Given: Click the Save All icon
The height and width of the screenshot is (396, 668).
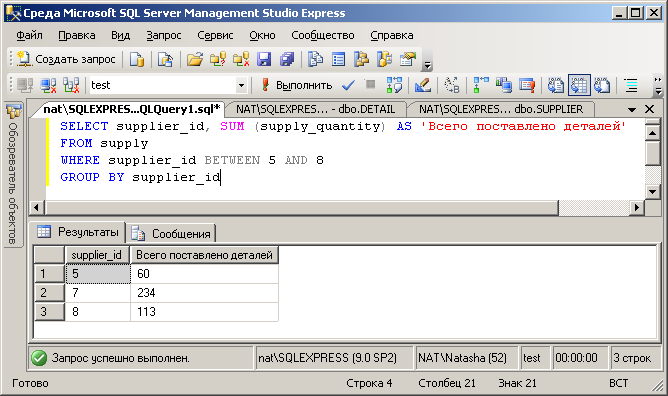Looking at the screenshot, I should [x=287, y=59].
